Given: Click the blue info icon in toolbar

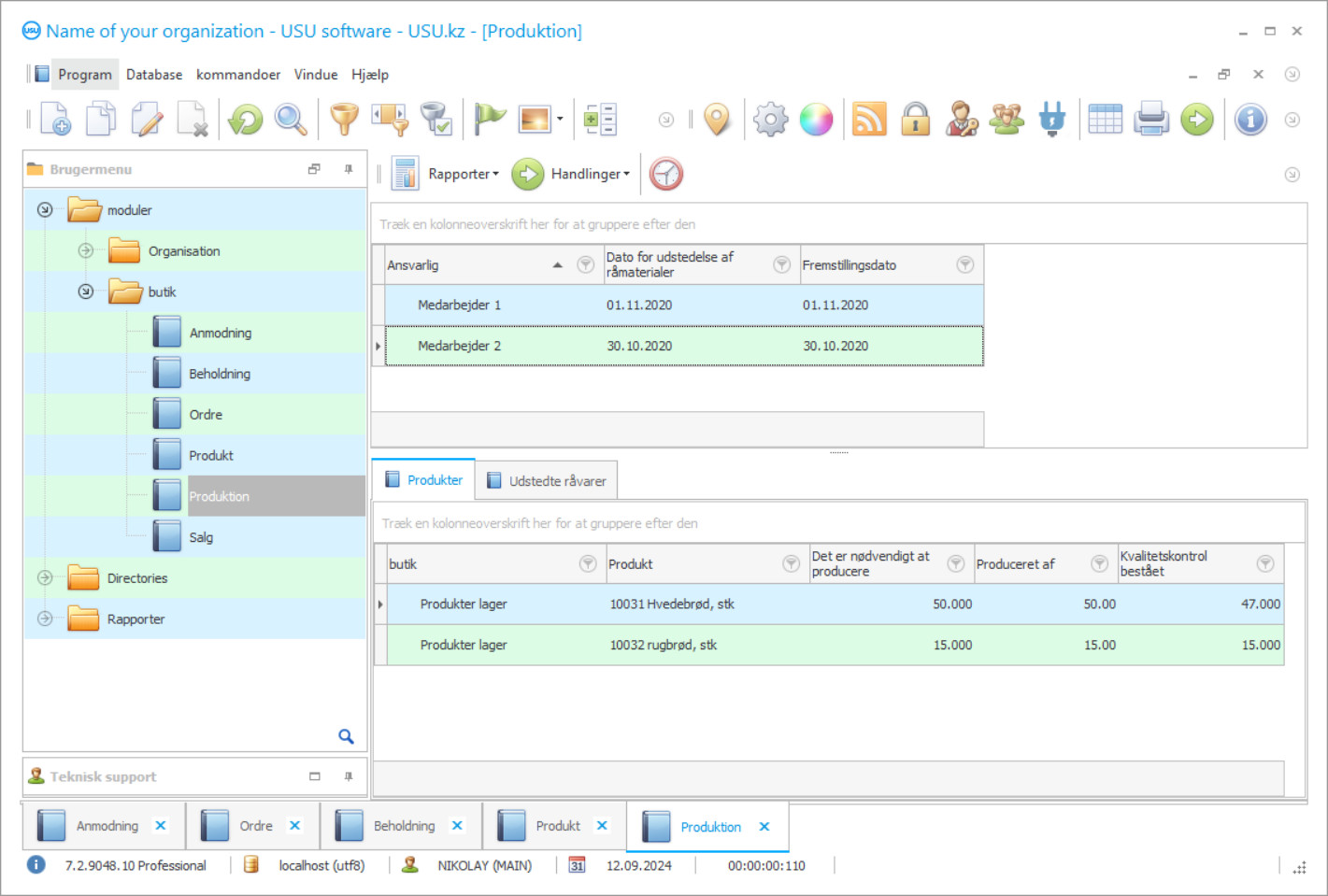Looking at the screenshot, I should (x=1249, y=120).
